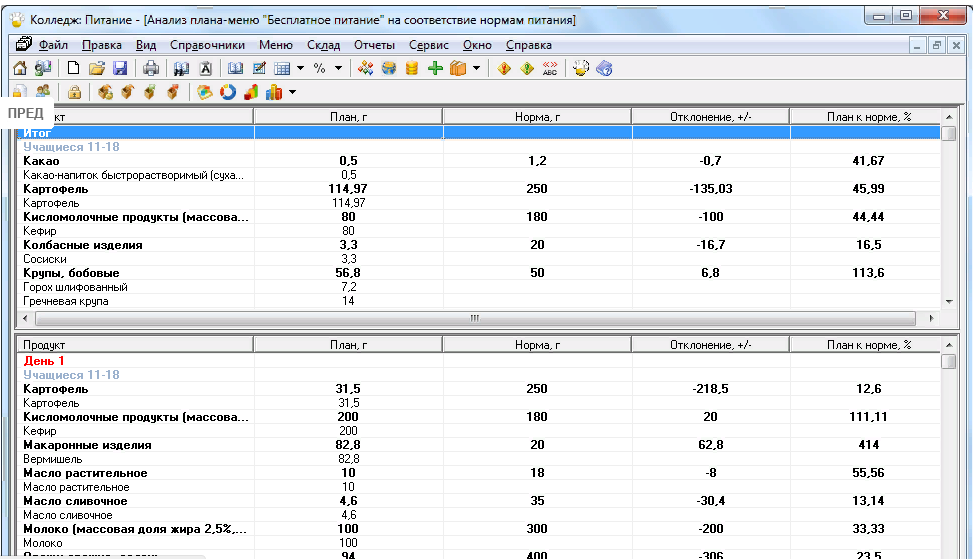Open the percent sign dropdown arrow
This screenshot has height=559, width=973.
tap(338, 68)
